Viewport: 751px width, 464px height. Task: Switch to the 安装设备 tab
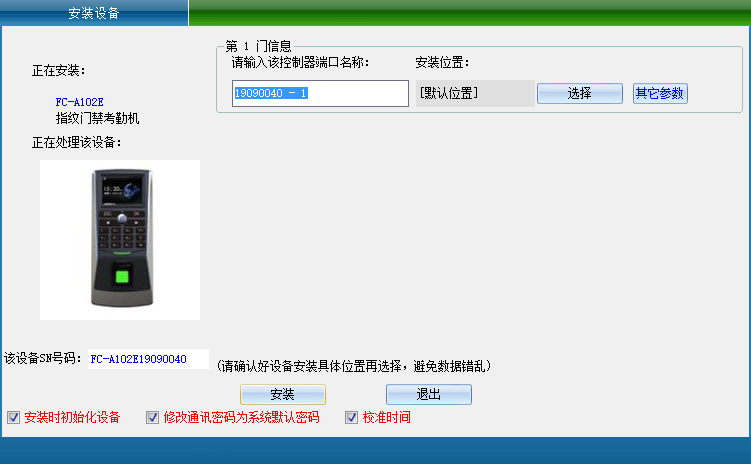tap(93, 13)
